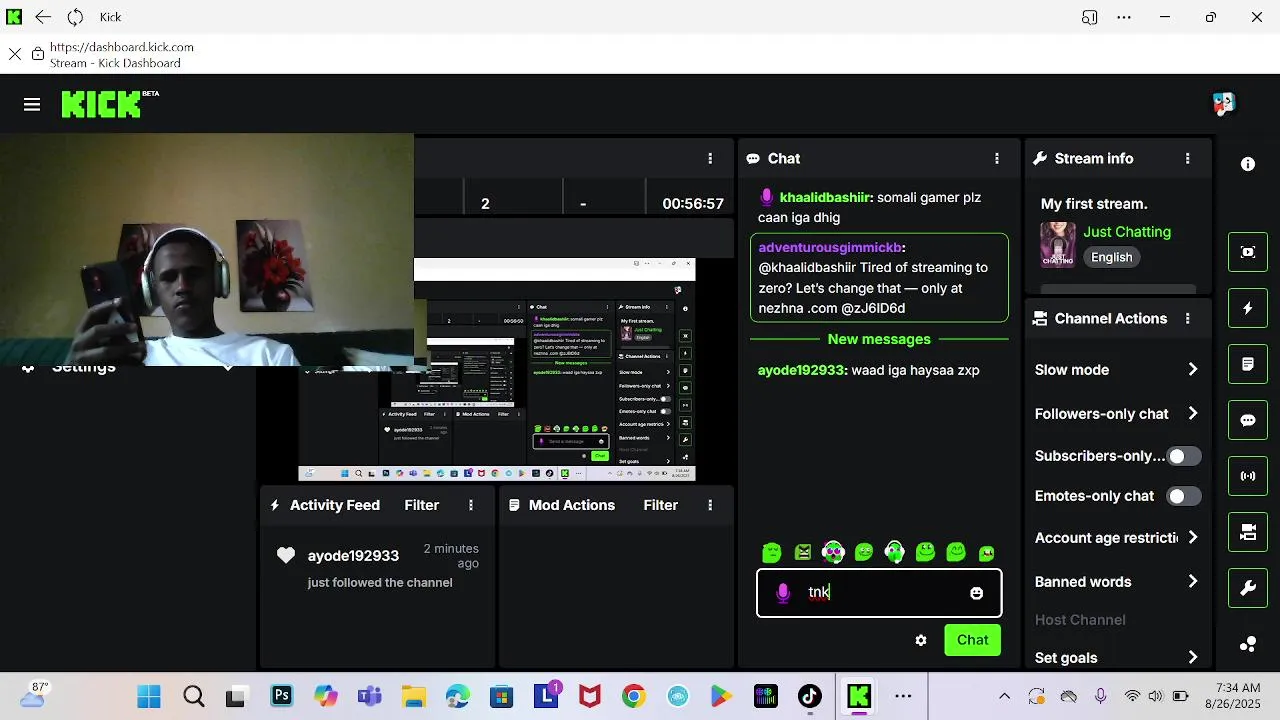
Task: Insert the angry green square emote
Action: [803, 552]
